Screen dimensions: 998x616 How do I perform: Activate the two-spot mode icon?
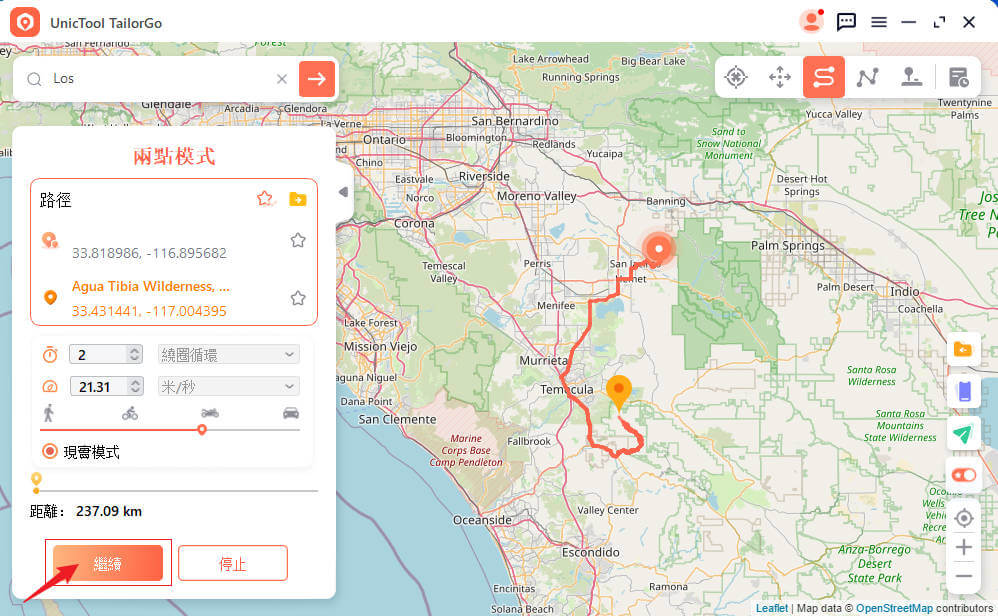click(x=824, y=77)
